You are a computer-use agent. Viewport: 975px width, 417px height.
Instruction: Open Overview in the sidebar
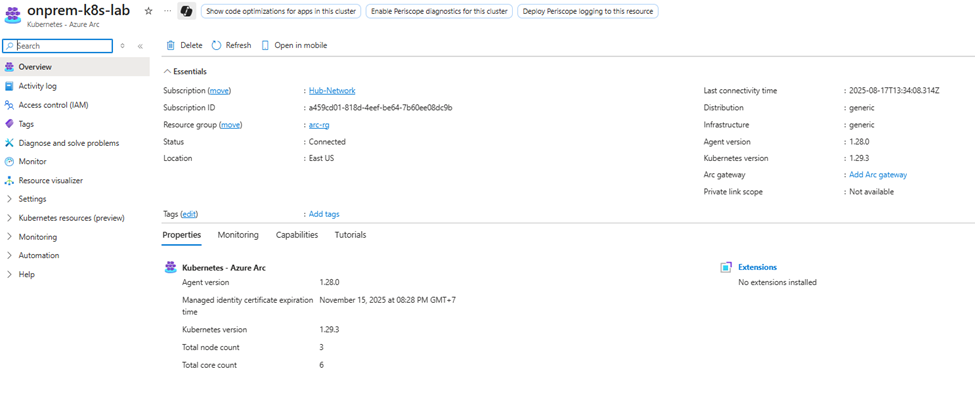tap(75, 67)
